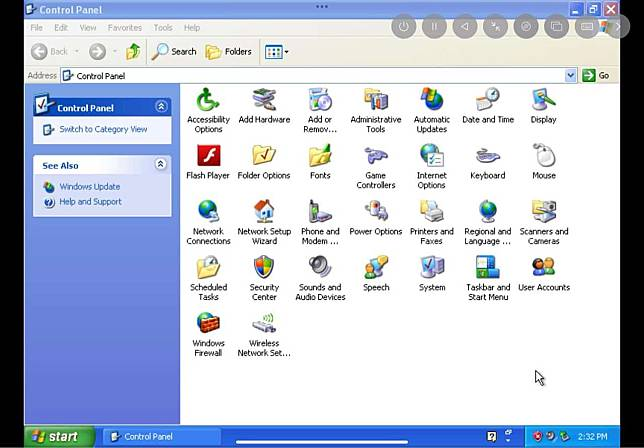Collapse the Control Panel sidebar section
The height and width of the screenshot is (448, 644).
161,107
